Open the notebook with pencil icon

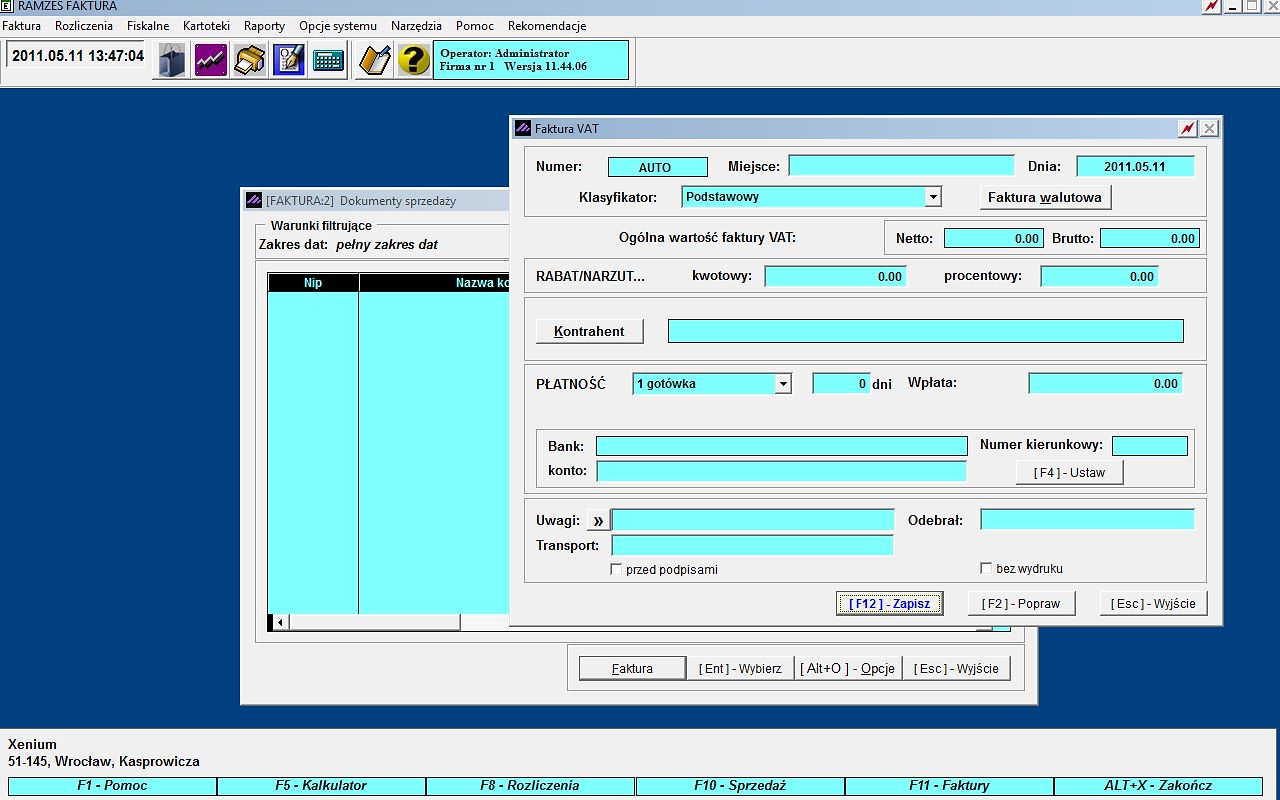[375, 60]
